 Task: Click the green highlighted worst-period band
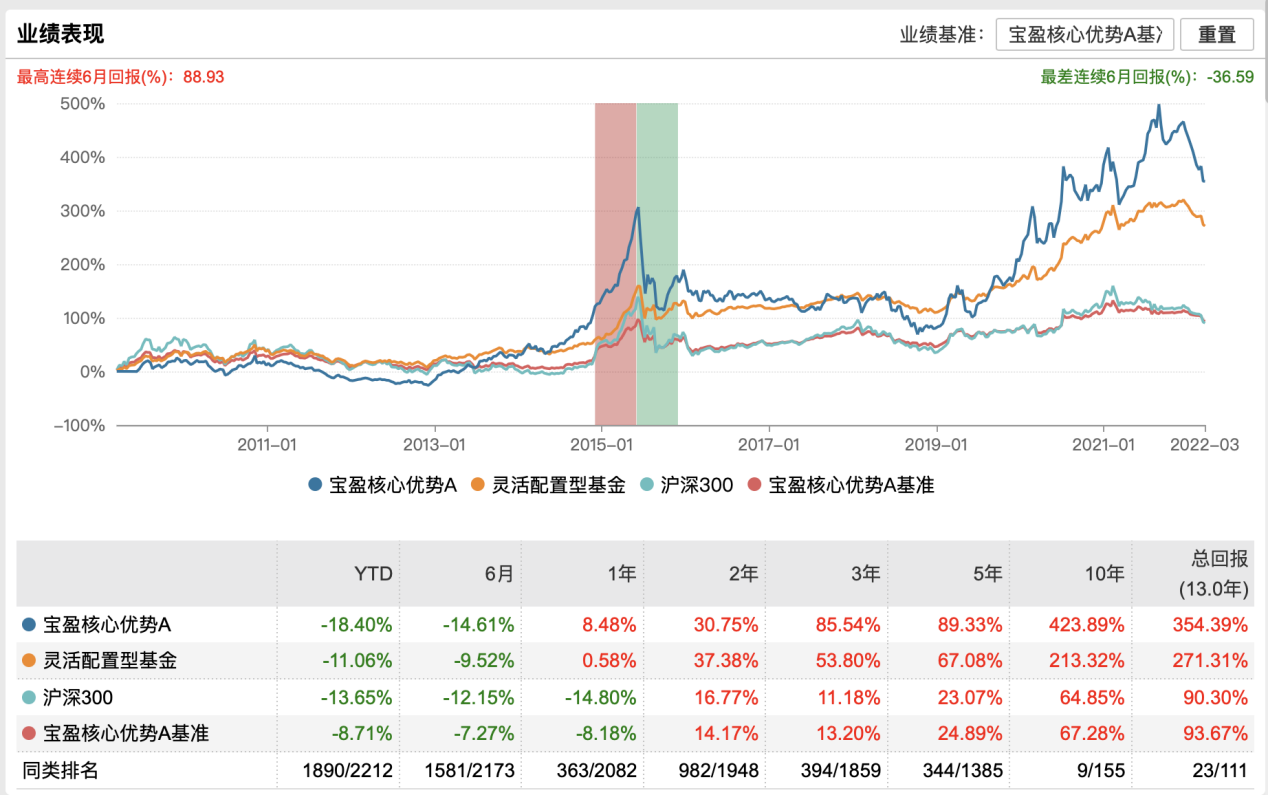pyautogui.click(x=657, y=264)
